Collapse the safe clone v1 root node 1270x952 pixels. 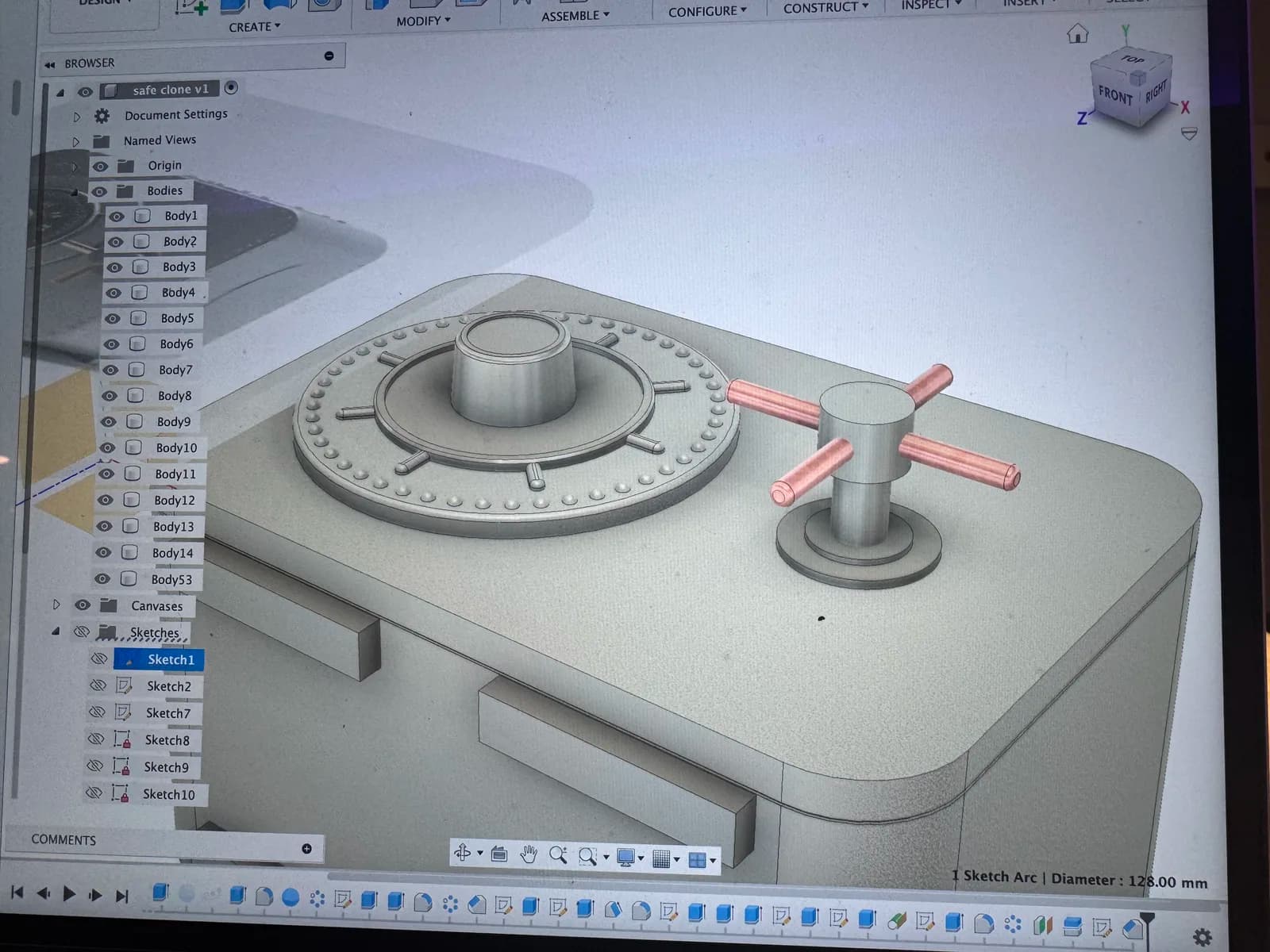pyautogui.click(x=61, y=92)
